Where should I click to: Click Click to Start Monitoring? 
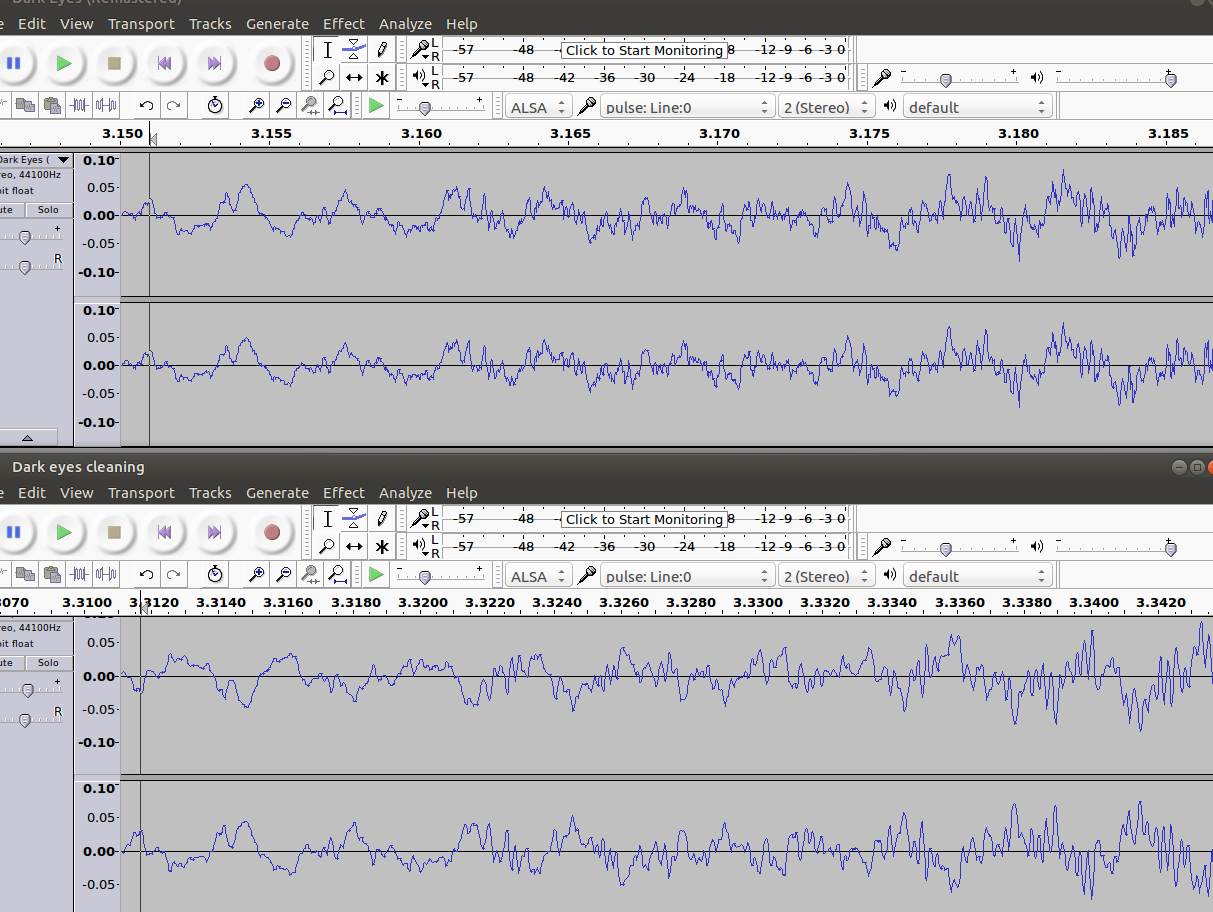click(x=646, y=50)
